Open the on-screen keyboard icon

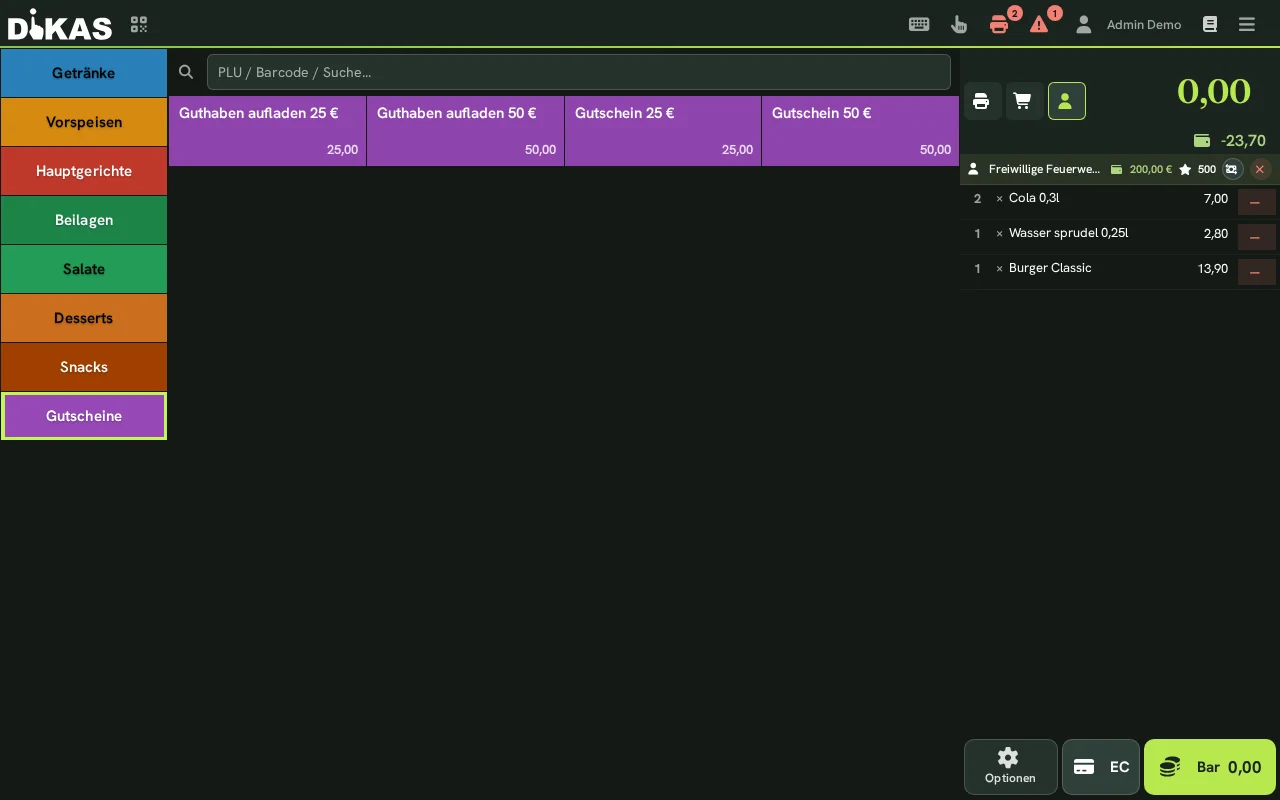pos(919,24)
